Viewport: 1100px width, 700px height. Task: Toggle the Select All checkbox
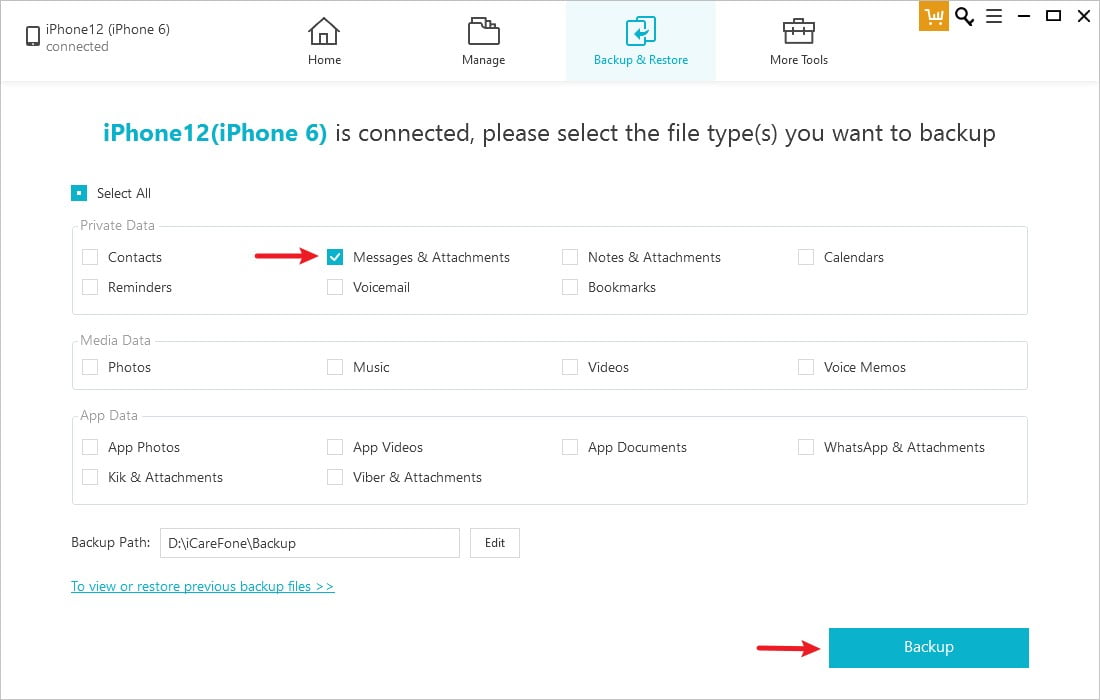pos(79,192)
